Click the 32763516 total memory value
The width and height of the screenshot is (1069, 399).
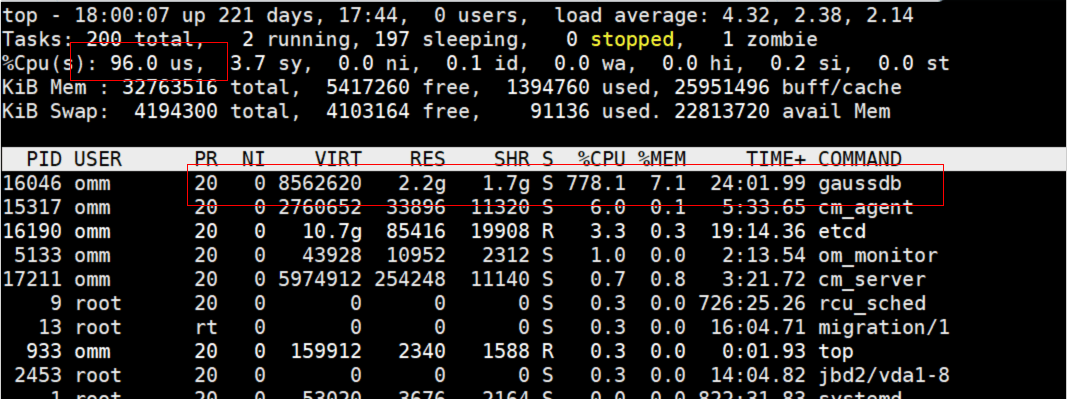169,87
